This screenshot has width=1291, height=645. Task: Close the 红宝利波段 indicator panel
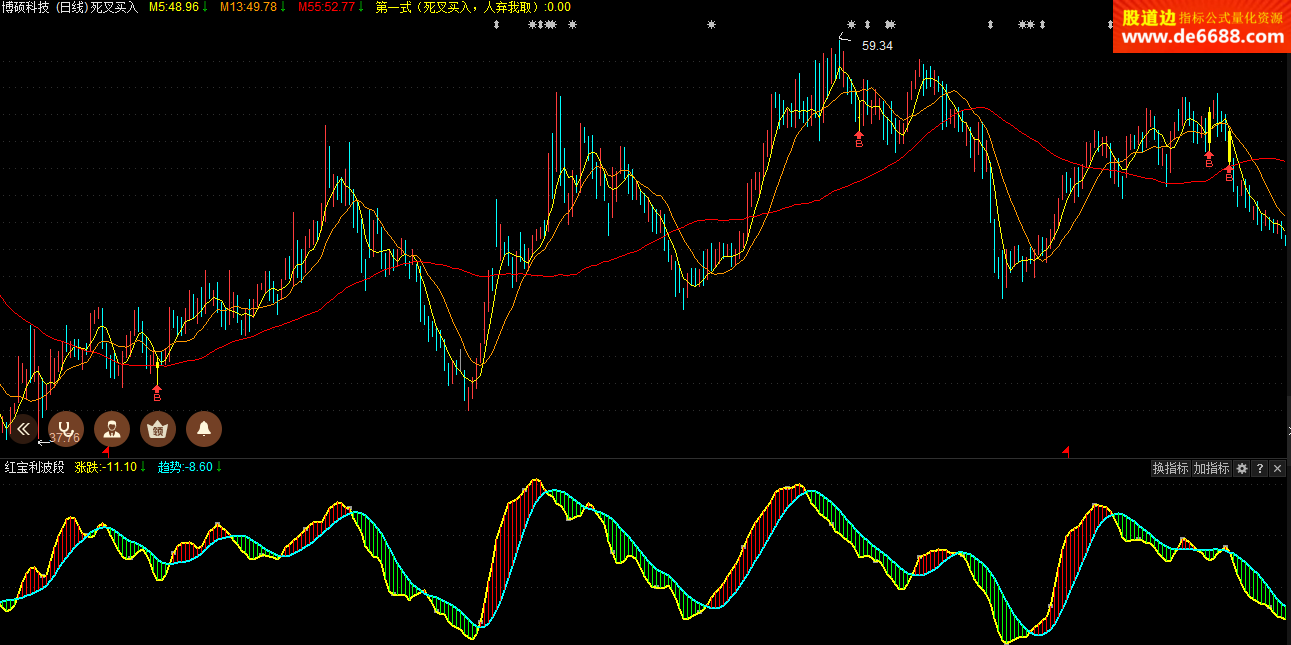tap(1277, 468)
